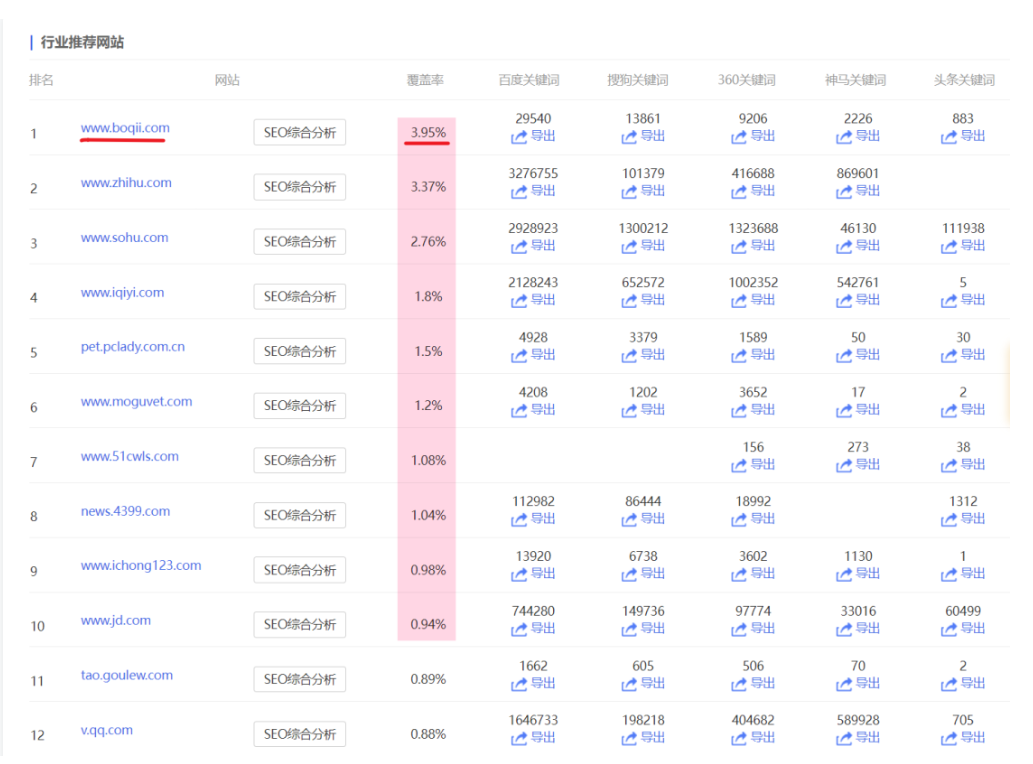Export Shenma keywords 273 for 51cwls.com
Screen dimensions: 1033x764
(x=858, y=465)
